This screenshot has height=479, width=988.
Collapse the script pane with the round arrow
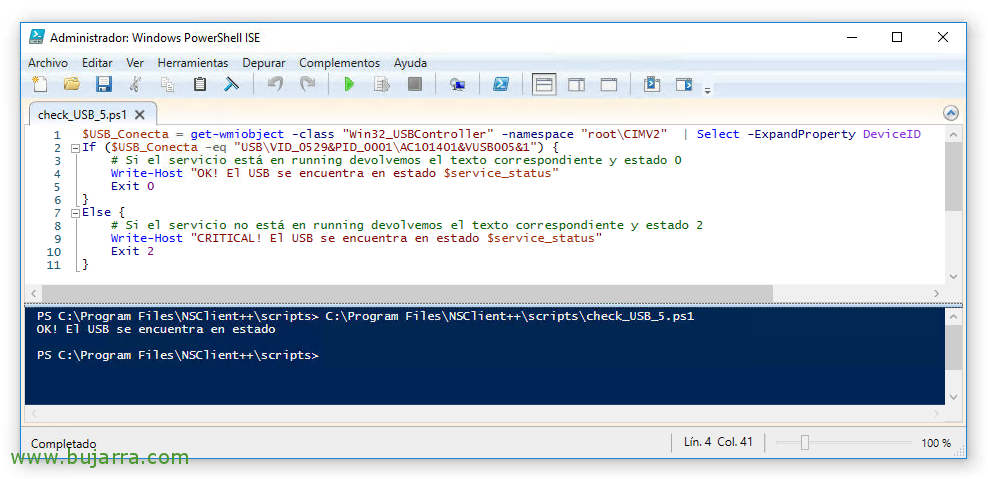click(950, 114)
